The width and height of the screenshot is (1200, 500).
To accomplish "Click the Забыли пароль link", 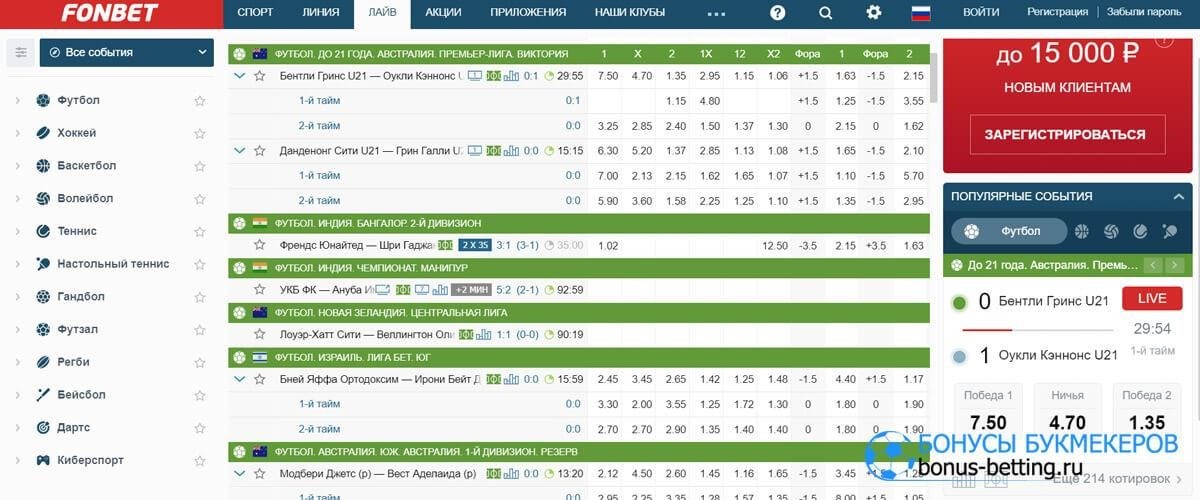I will click(x=1143, y=12).
